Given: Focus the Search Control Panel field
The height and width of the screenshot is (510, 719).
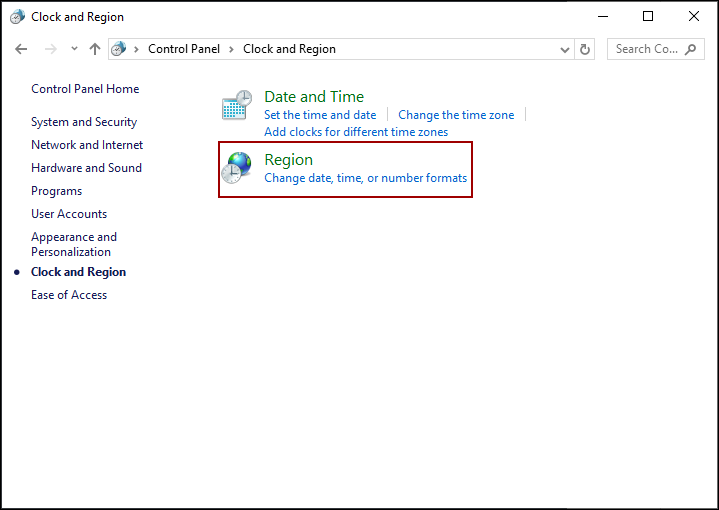Looking at the screenshot, I should 656,49.
